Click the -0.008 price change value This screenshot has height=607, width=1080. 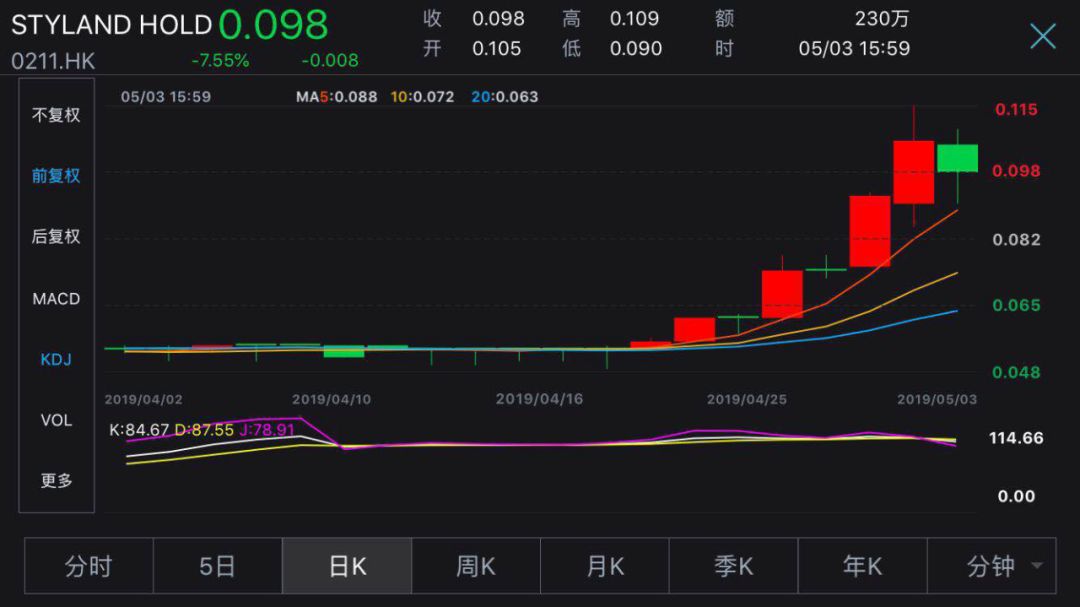[x=330, y=61]
